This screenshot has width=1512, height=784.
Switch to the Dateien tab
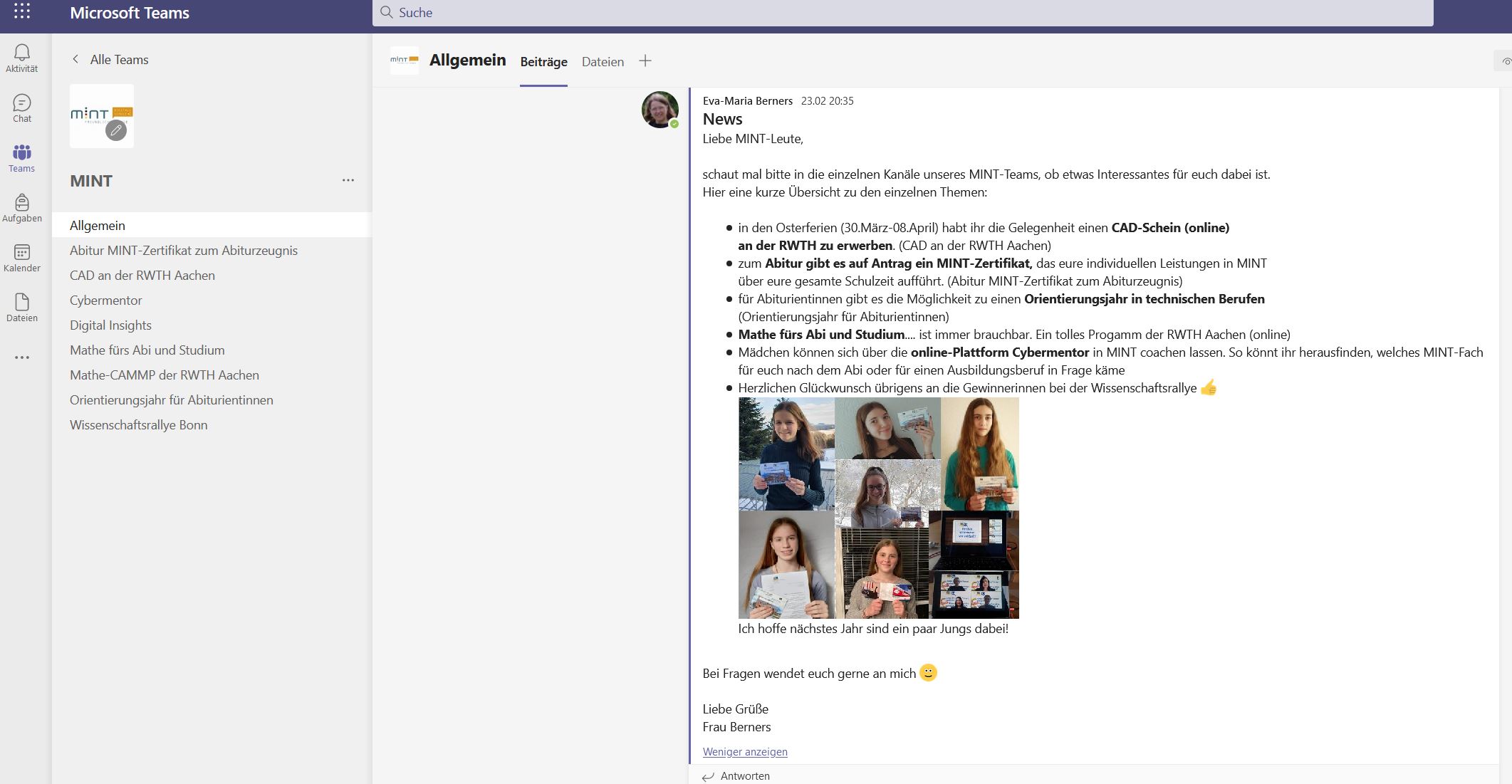pos(603,62)
